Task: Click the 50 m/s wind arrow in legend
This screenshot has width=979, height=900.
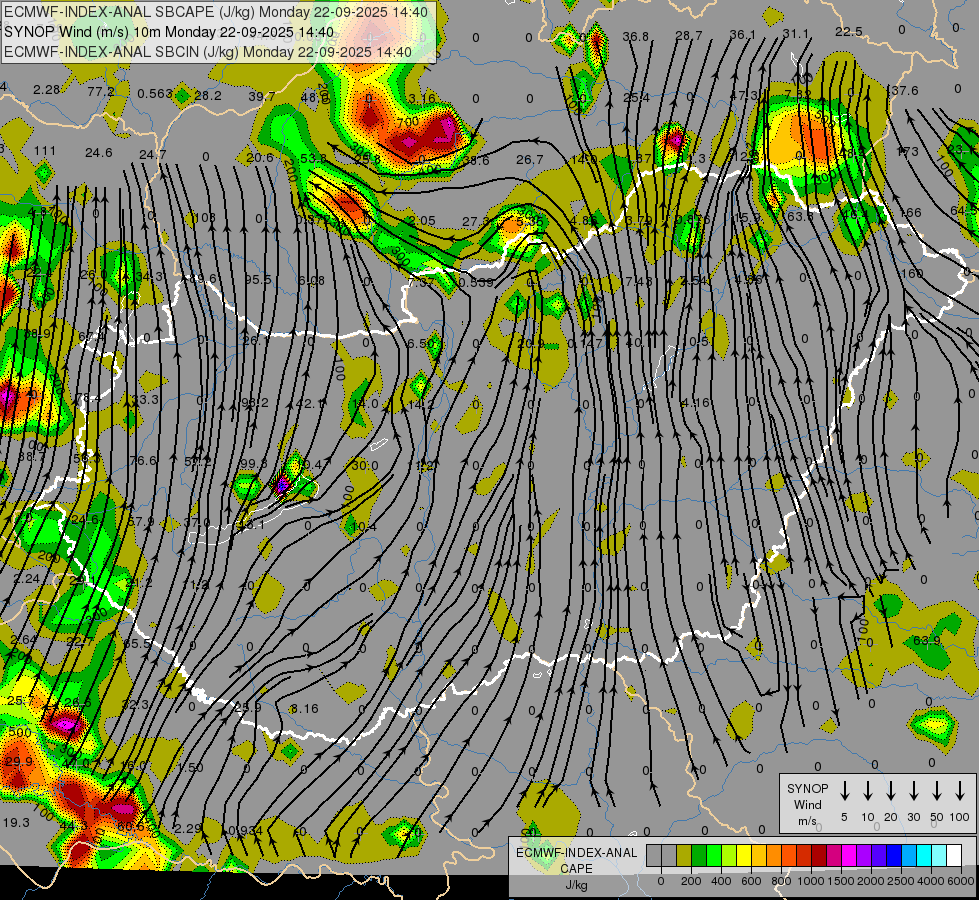Action: pos(937,791)
